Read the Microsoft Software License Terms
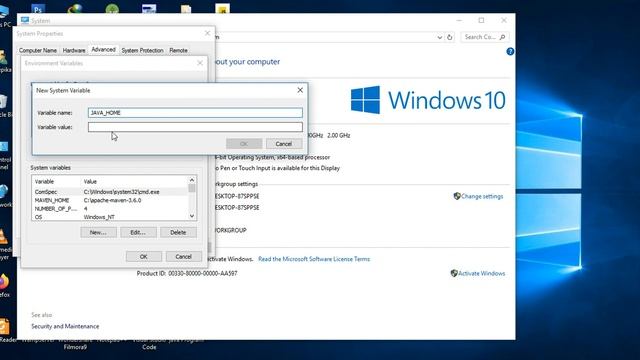The height and width of the screenshot is (360, 640). [x=314, y=259]
